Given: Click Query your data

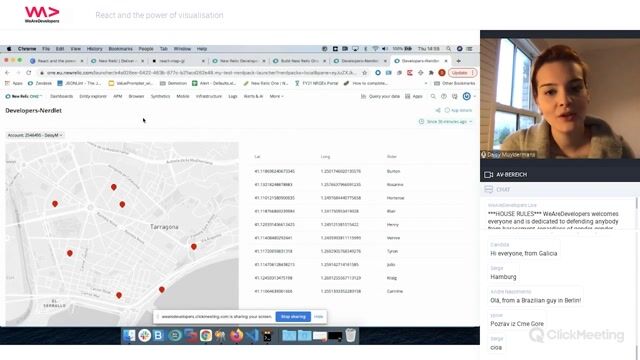Looking at the screenshot, I should (x=380, y=96).
